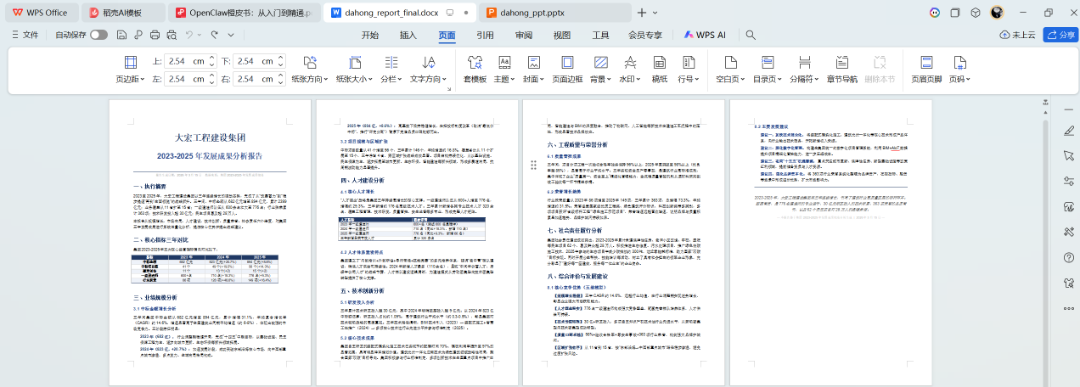Image resolution: width=1080 pixels, height=387 pixels.
Task: Switch to the 审阅 ribbon tab
Action: [x=523, y=35]
